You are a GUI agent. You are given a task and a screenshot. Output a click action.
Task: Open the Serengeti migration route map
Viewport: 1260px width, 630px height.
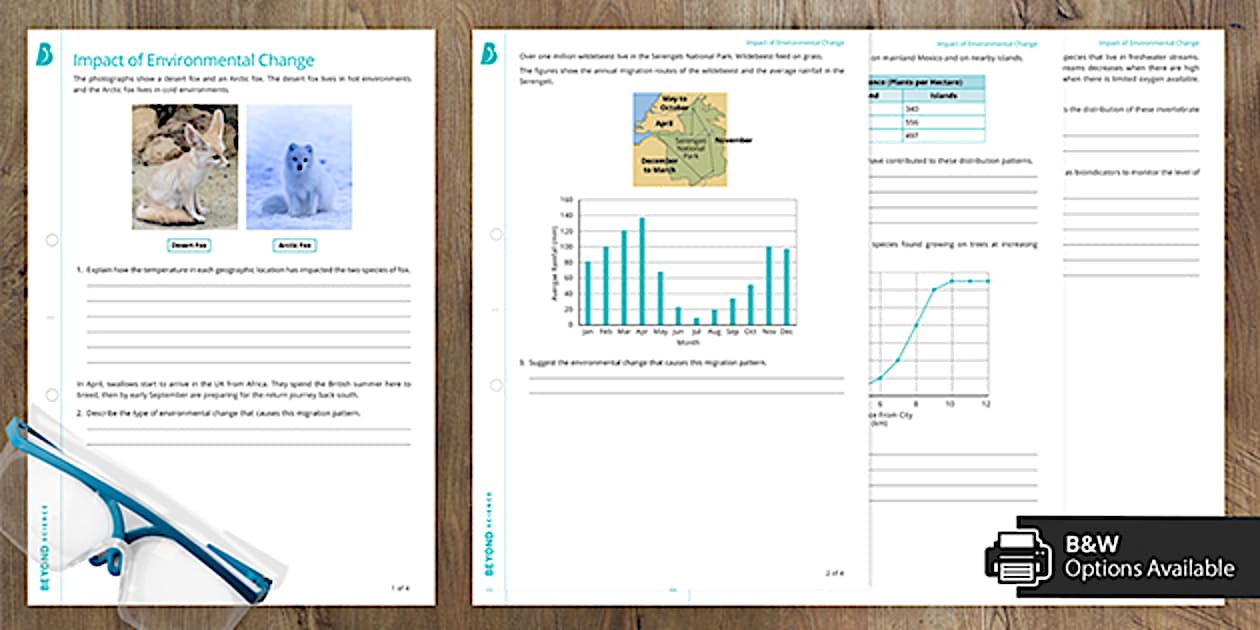click(x=680, y=140)
